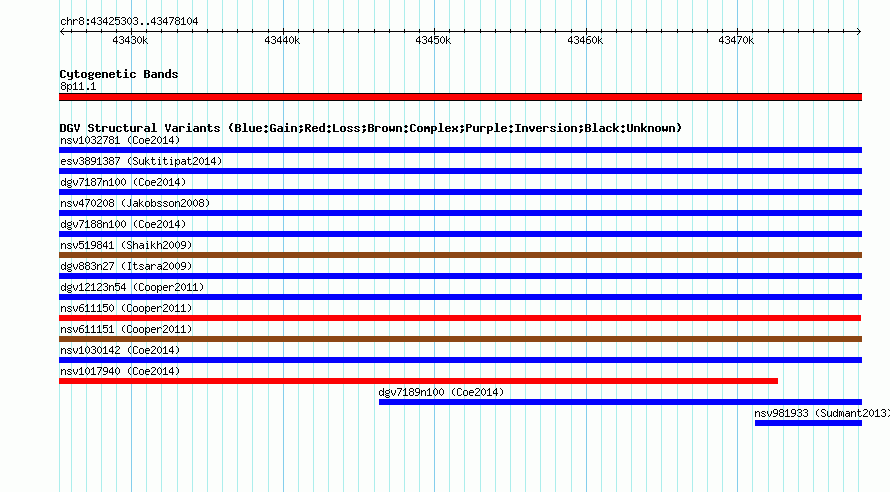890x492 pixels.
Task: Select the blue bar for nsv1032781
Action: (460, 150)
